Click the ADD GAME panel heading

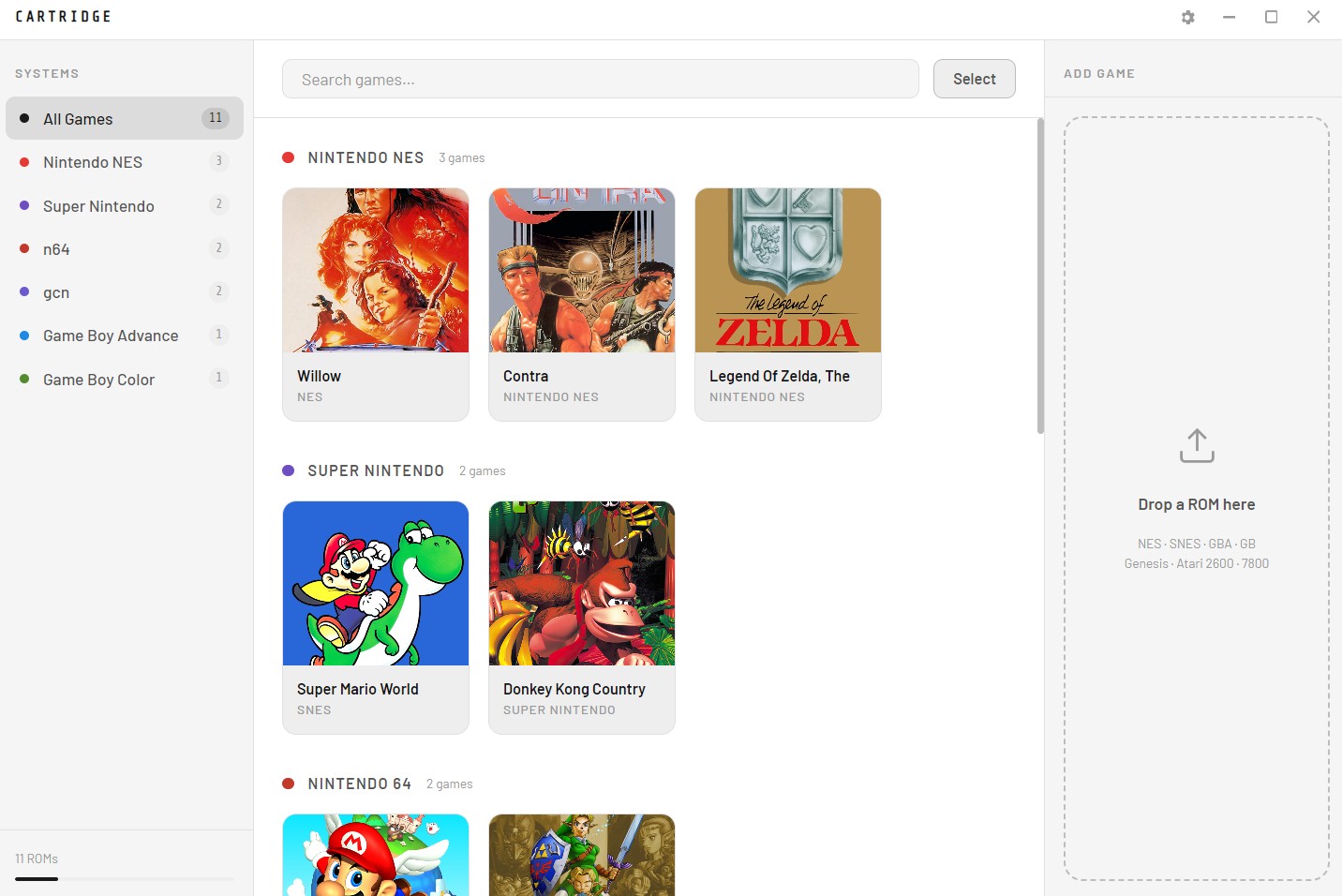[x=1099, y=73]
